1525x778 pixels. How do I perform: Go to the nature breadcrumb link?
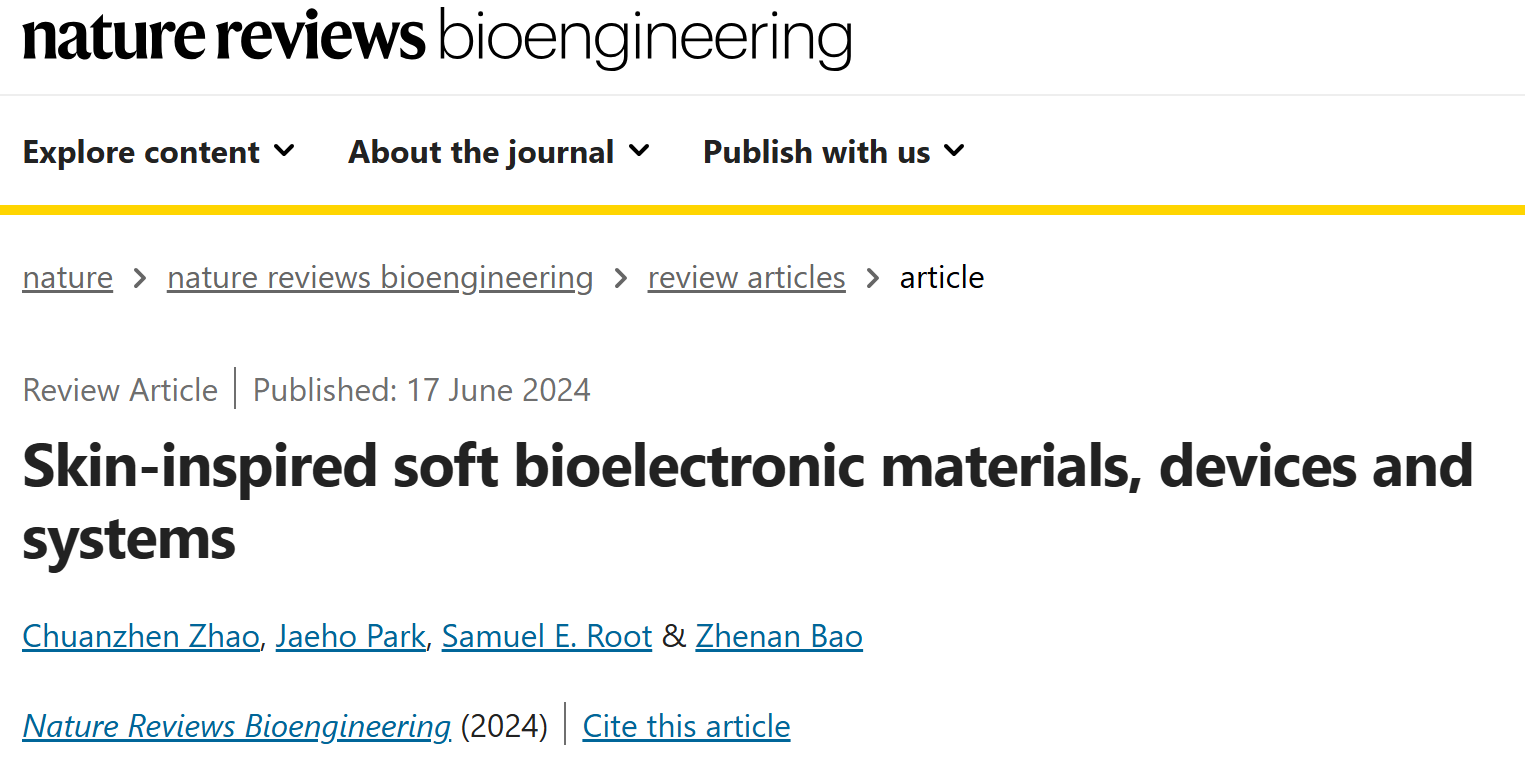pos(67,277)
